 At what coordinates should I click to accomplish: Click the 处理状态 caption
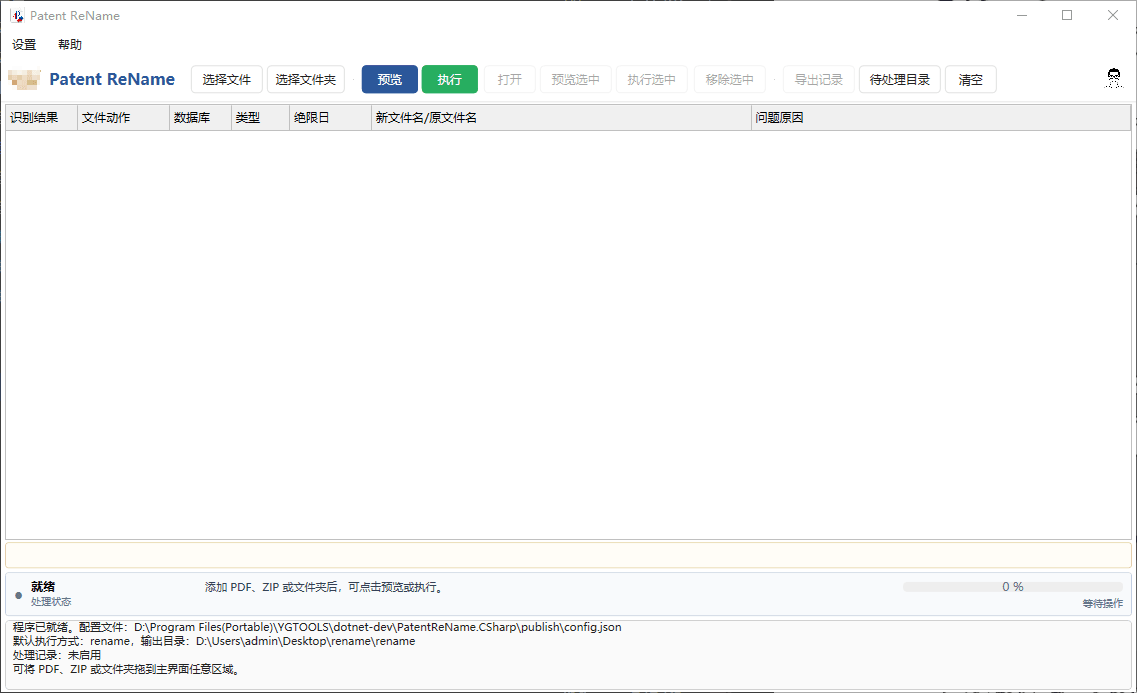point(51,602)
